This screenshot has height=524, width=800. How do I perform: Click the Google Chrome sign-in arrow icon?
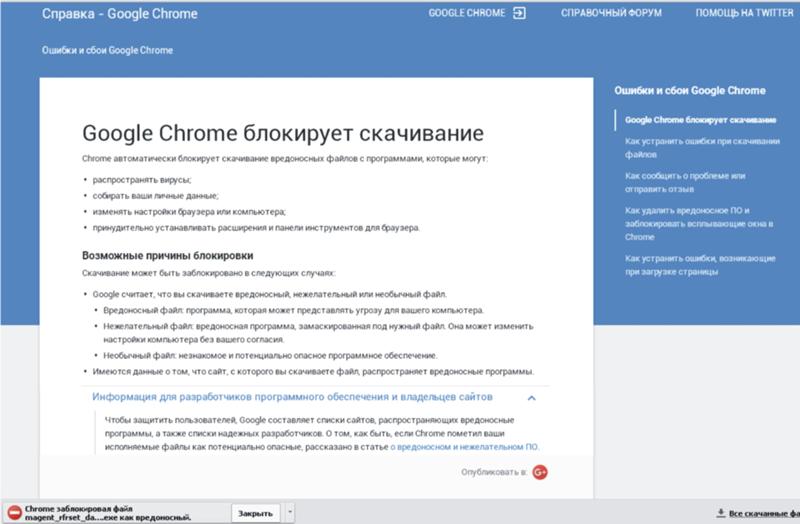(x=519, y=13)
